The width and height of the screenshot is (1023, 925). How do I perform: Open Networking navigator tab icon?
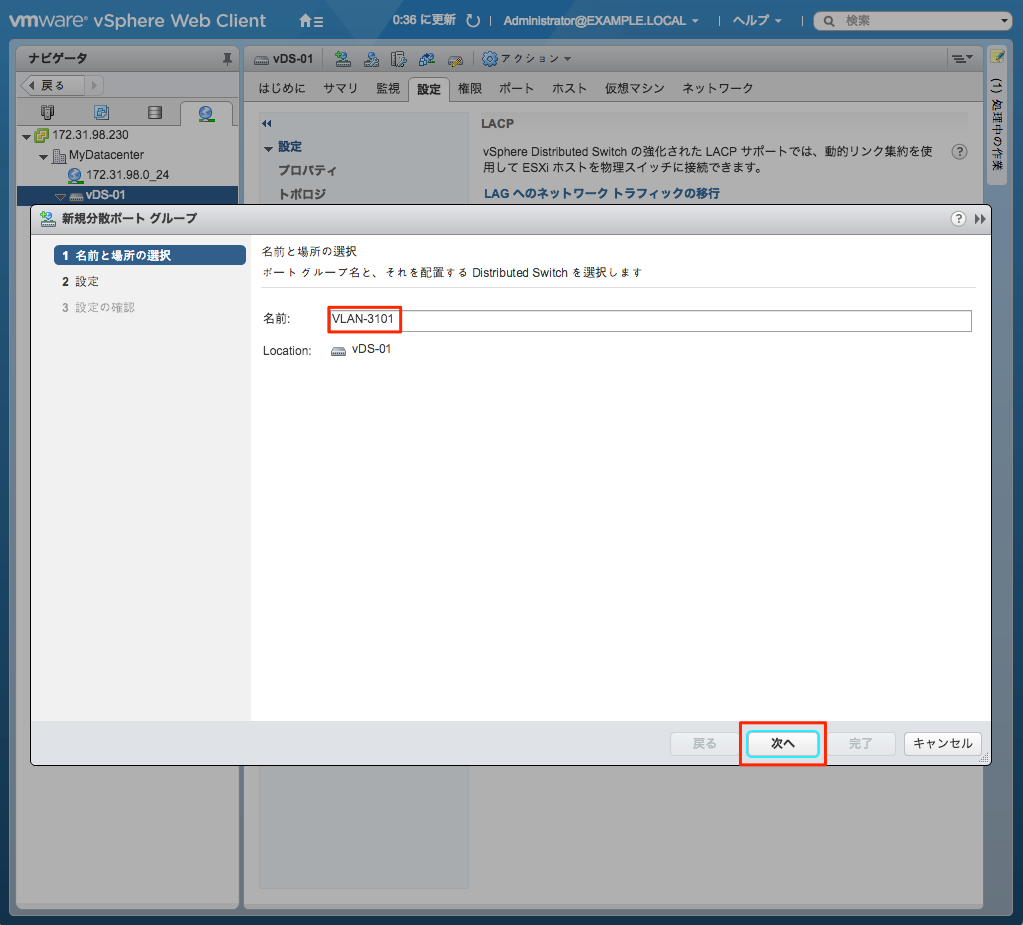tap(206, 113)
